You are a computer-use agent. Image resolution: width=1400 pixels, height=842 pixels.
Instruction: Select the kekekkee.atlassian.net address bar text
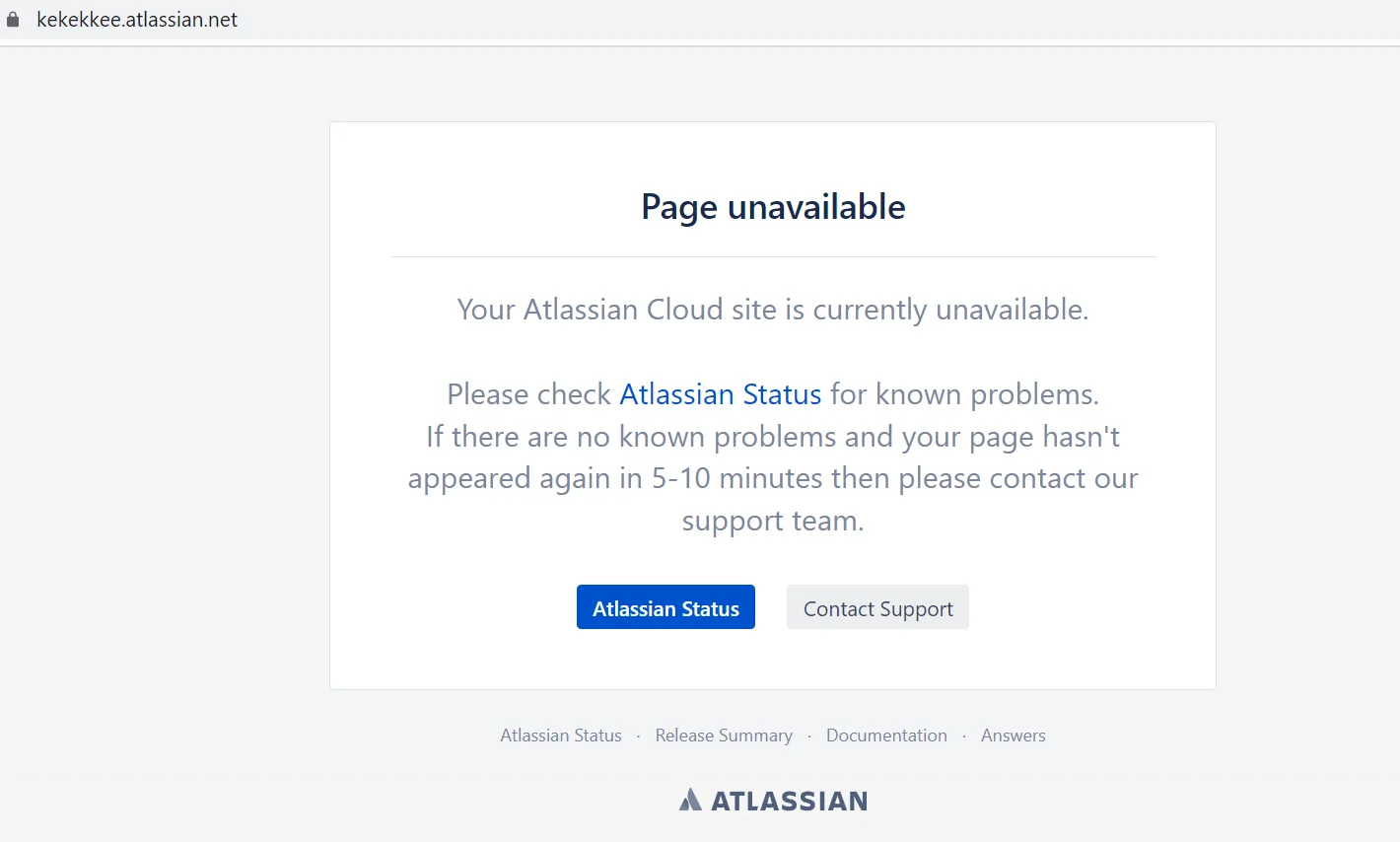click(137, 19)
